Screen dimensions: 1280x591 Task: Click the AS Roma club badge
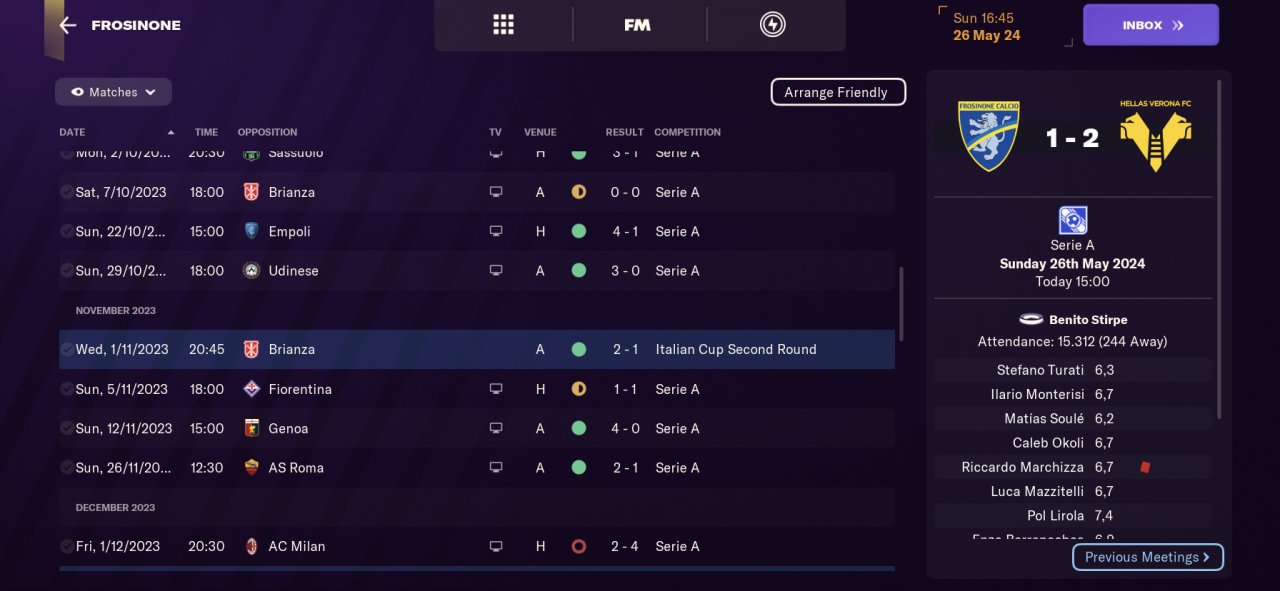[x=251, y=467]
